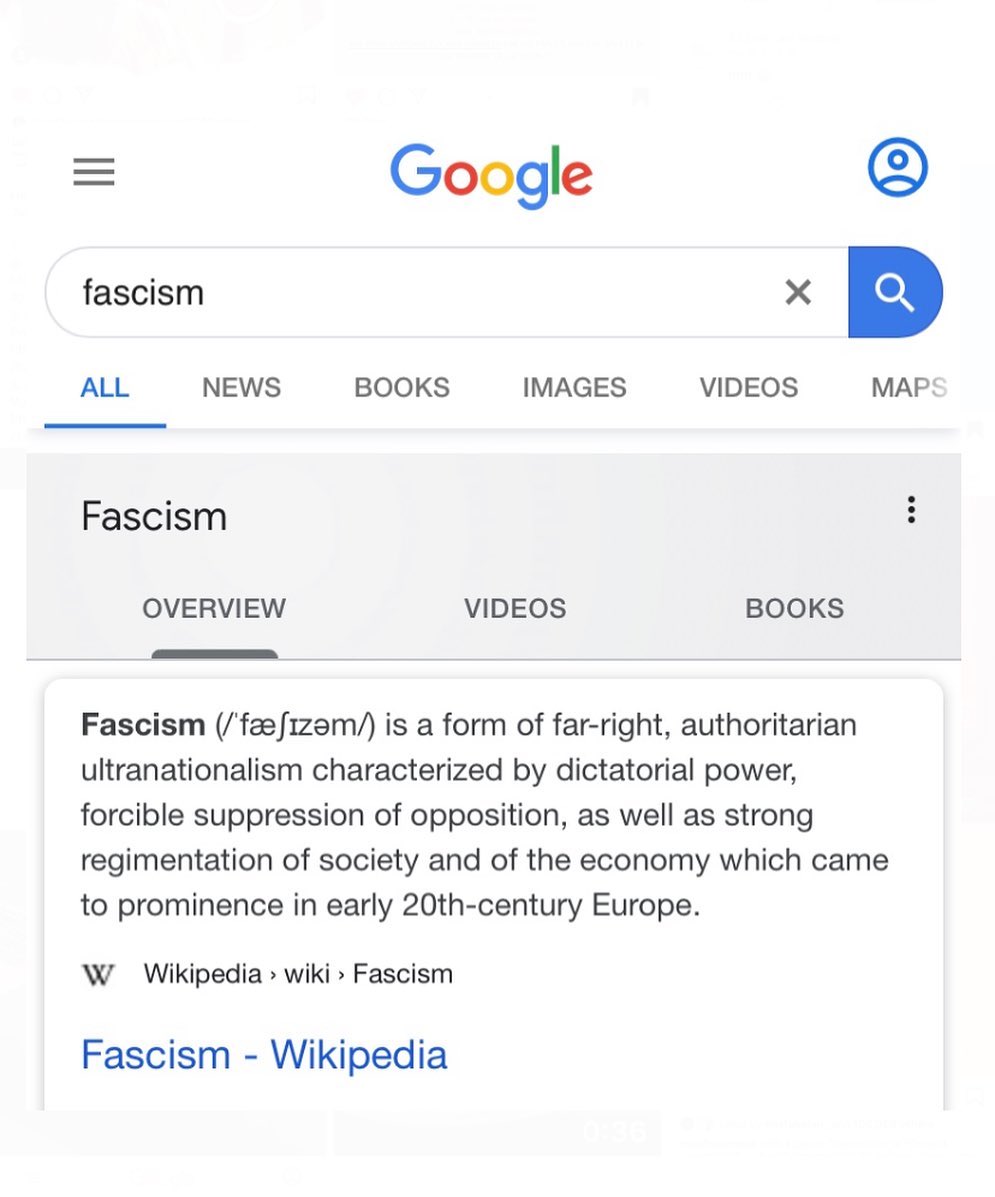Click inside the search input field

[420, 292]
